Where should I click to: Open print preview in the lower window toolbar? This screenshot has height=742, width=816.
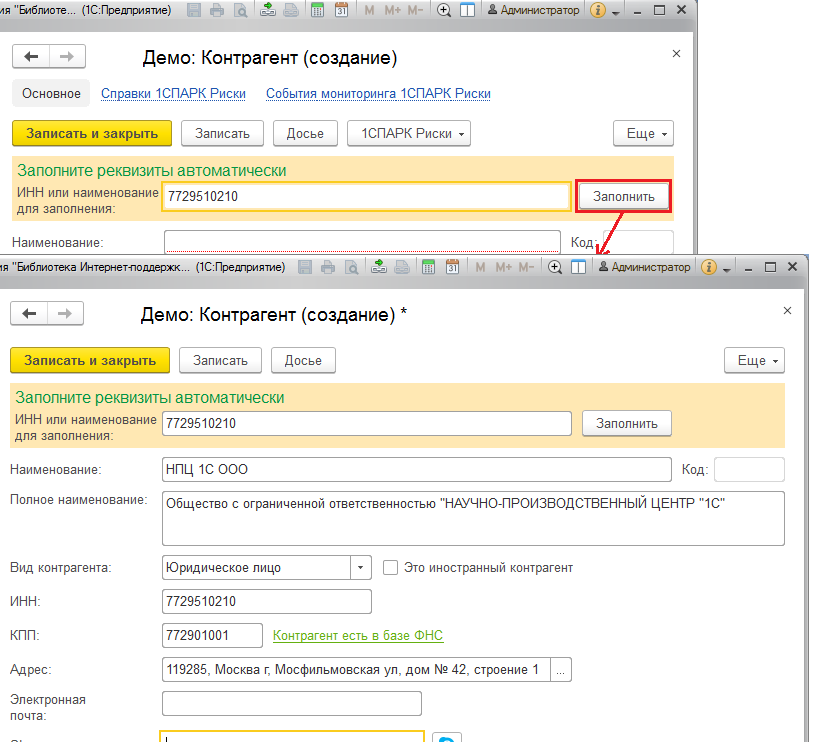coord(352,267)
